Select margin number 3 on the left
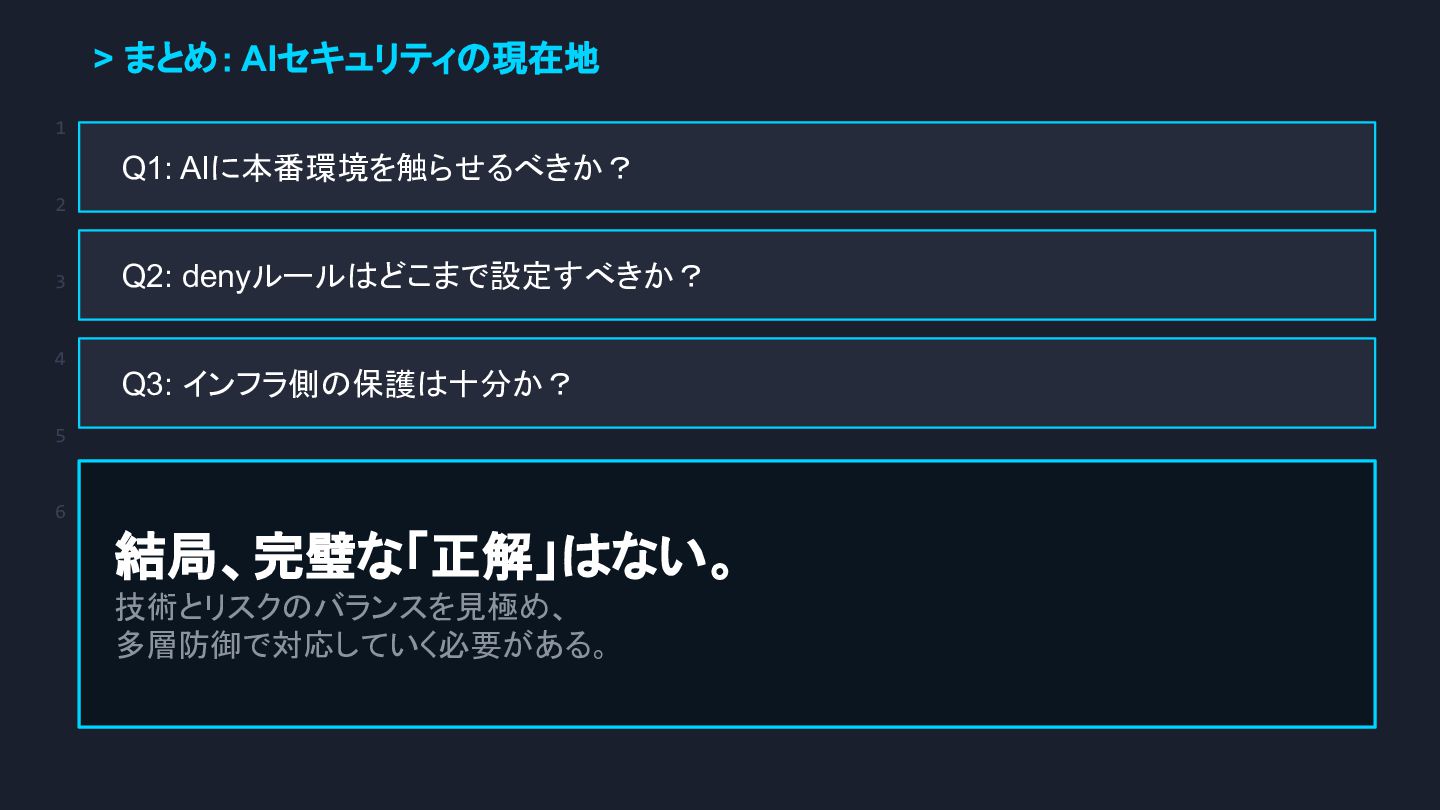The height and width of the screenshot is (810, 1440). click(61, 282)
